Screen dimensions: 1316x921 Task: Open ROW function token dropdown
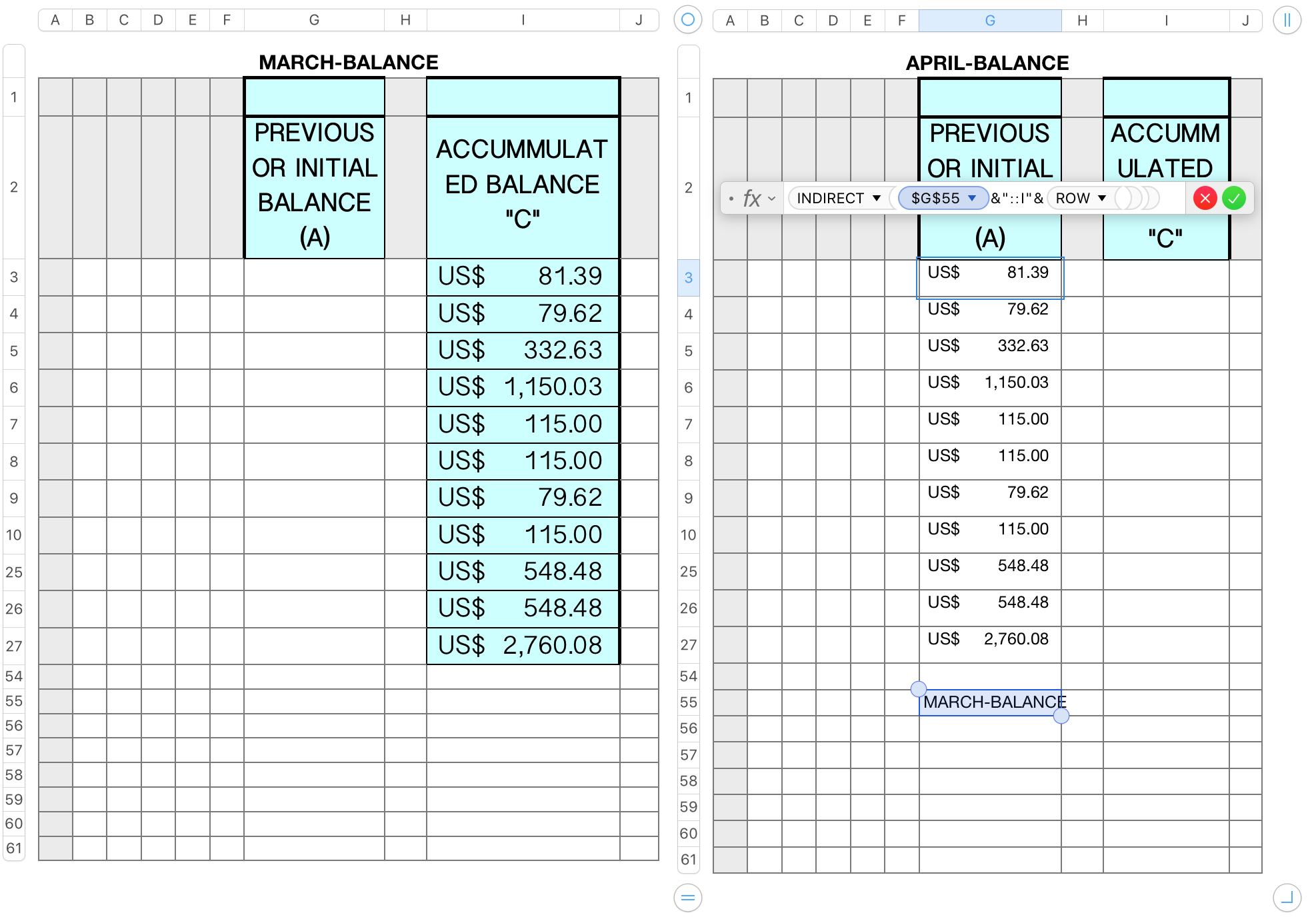[x=1102, y=199]
